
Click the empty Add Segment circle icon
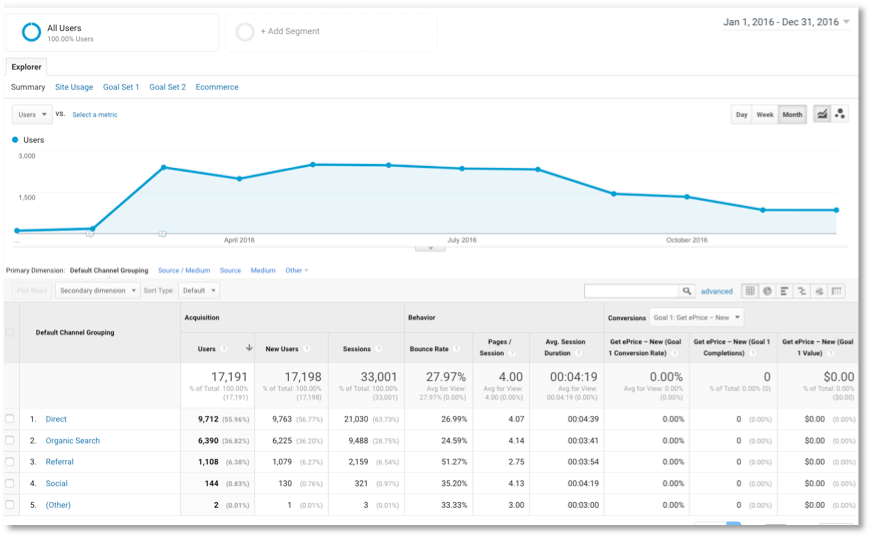(245, 32)
